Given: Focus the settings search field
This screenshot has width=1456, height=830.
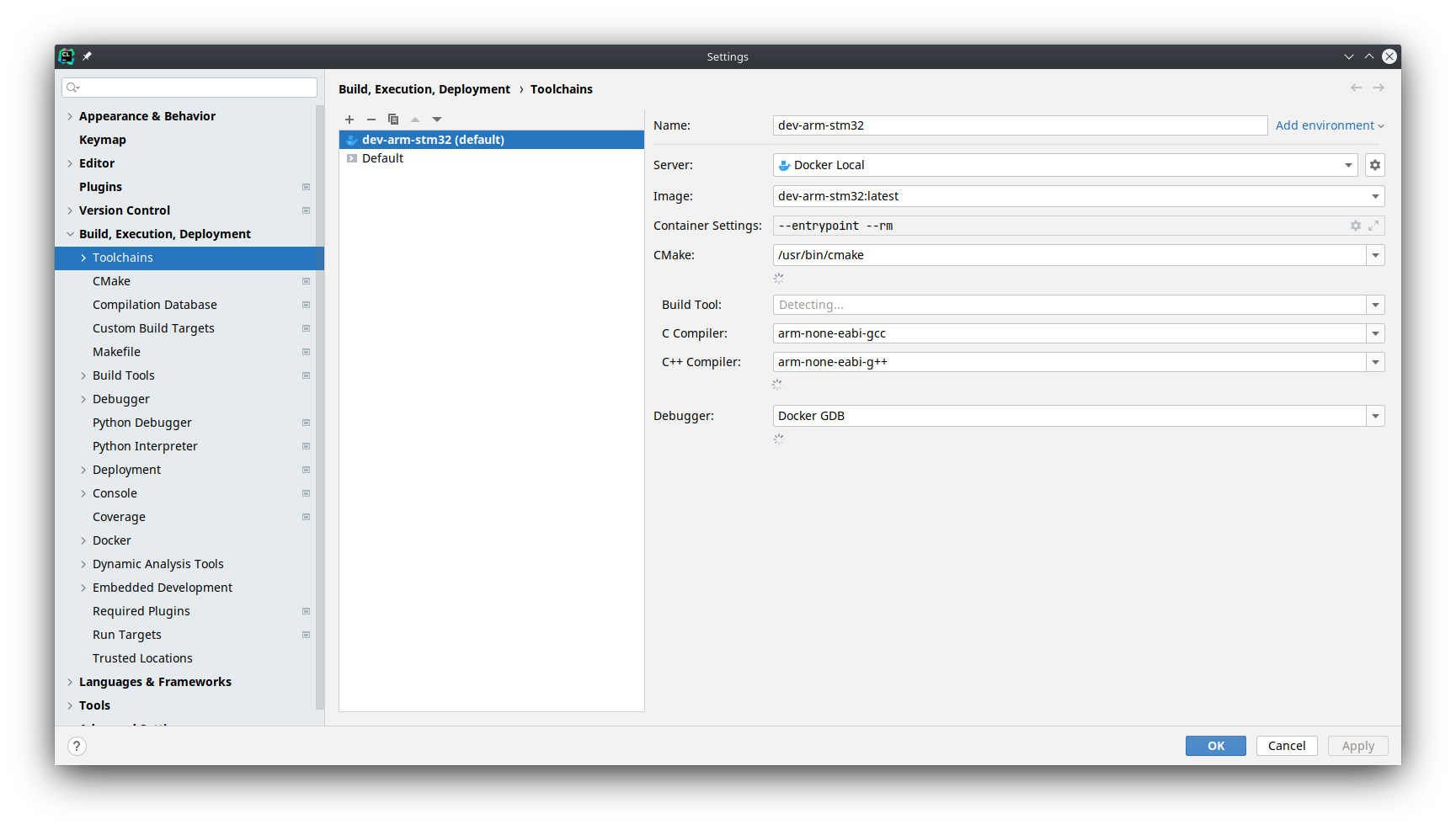Looking at the screenshot, I should coord(189,88).
